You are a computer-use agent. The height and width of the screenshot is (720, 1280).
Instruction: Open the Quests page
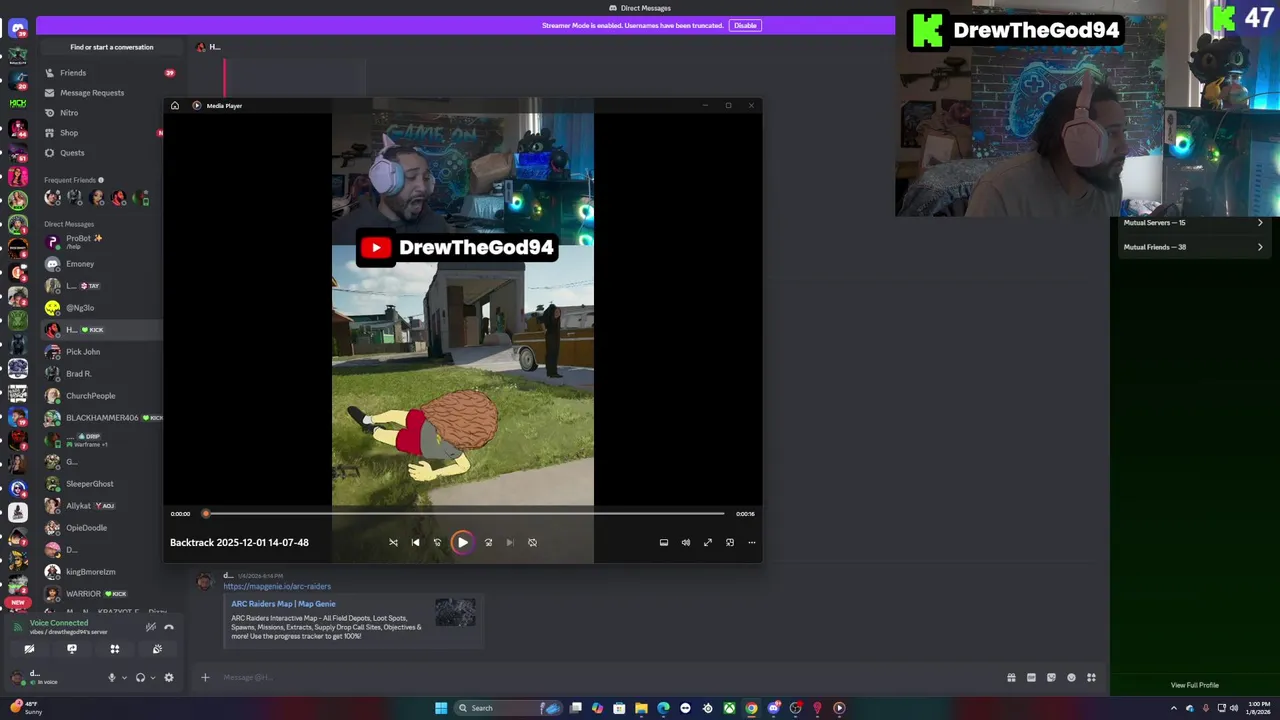[72, 153]
